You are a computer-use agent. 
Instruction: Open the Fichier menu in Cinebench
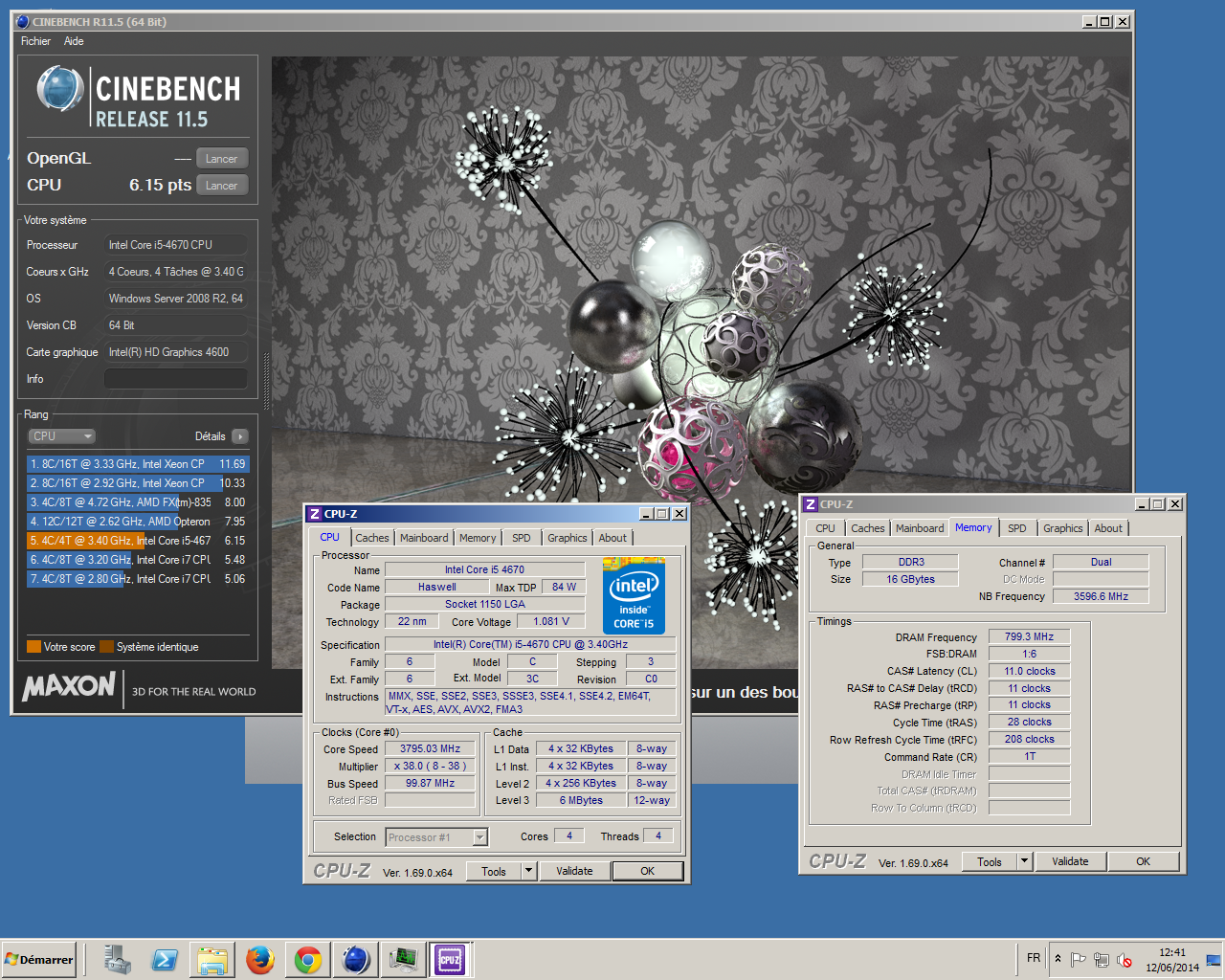click(35, 41)
